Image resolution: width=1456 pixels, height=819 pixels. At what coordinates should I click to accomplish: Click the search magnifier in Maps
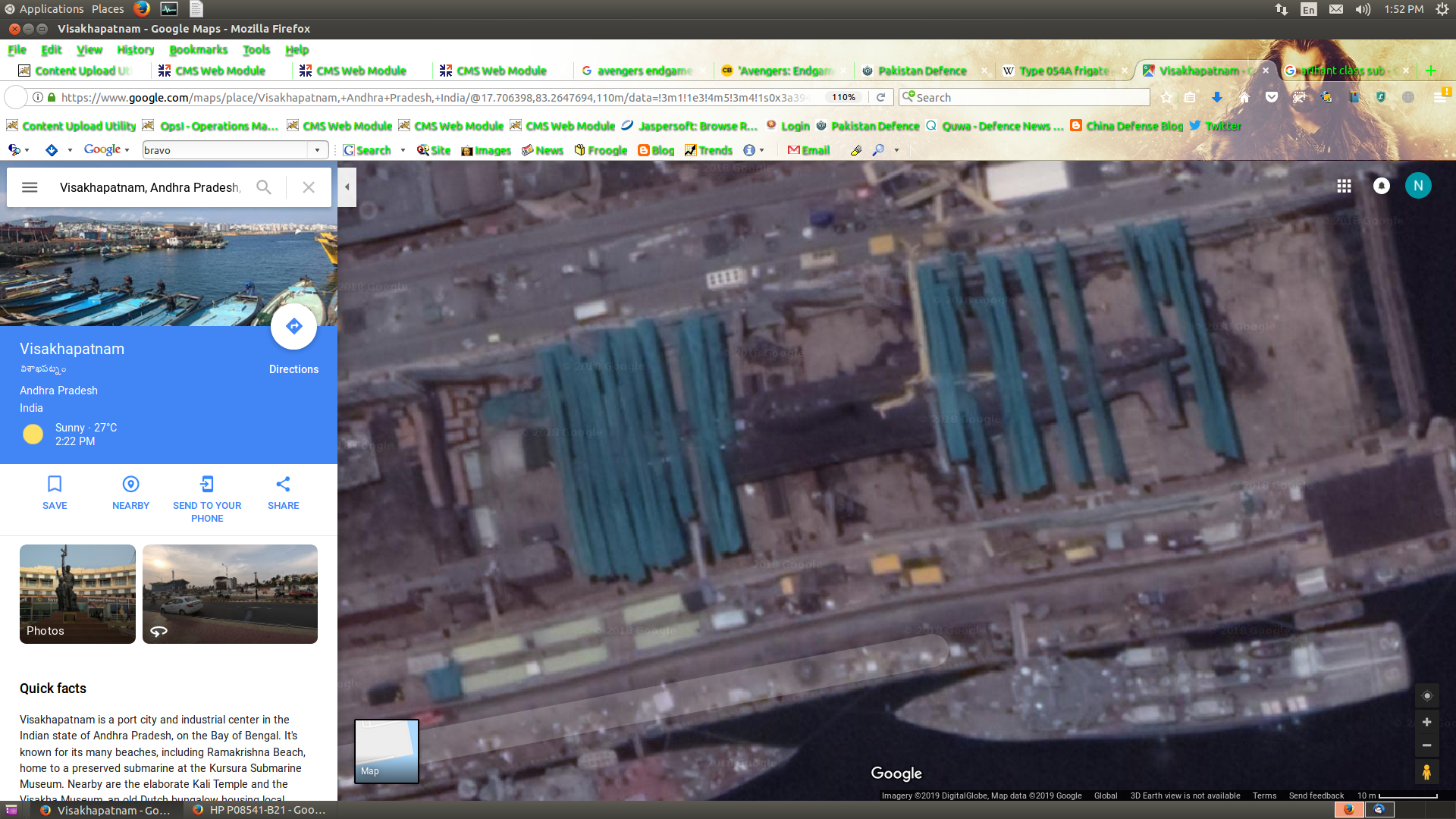[263, 187]
